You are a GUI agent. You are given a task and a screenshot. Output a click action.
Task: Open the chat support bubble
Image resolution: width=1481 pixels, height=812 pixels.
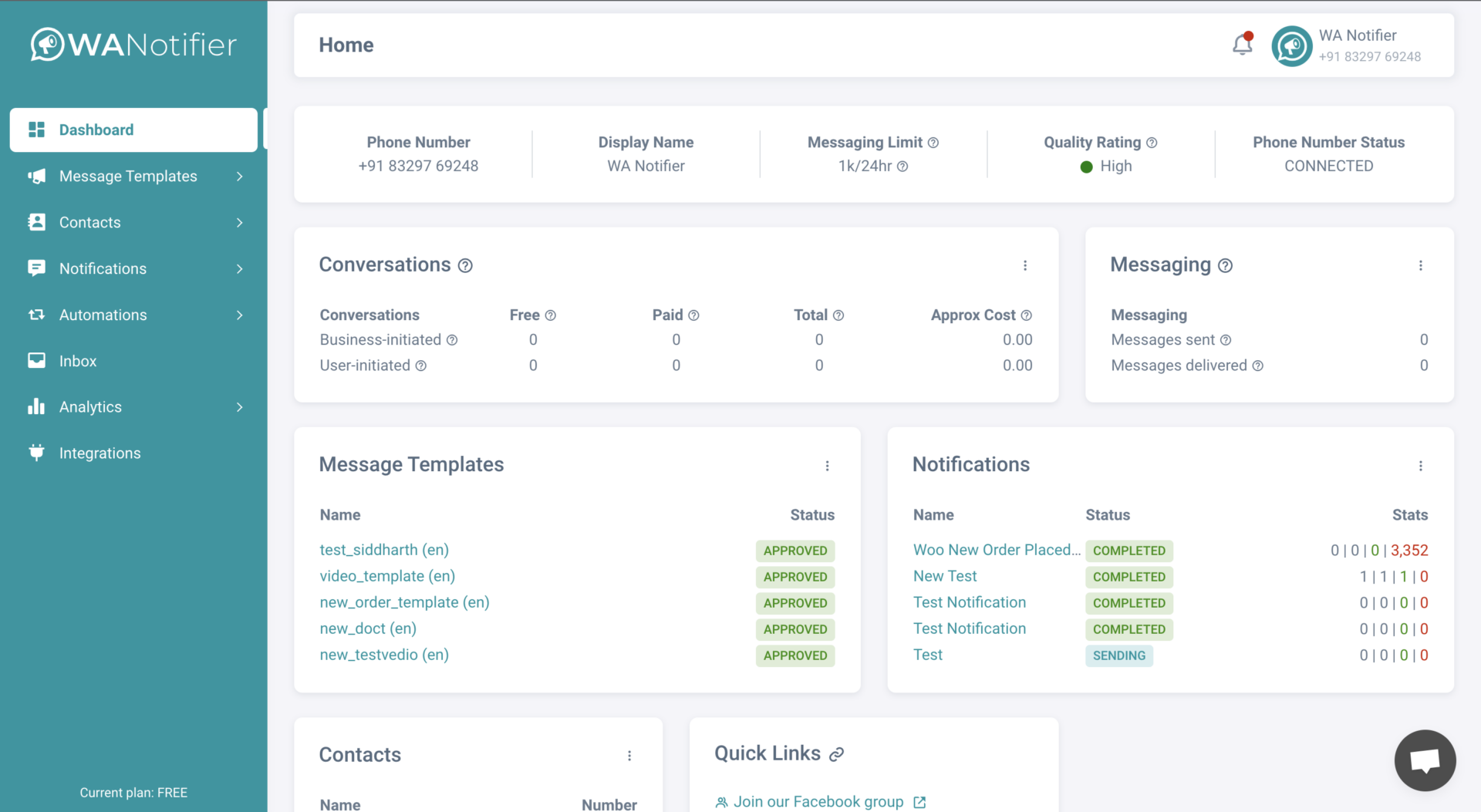[1425, 760]
